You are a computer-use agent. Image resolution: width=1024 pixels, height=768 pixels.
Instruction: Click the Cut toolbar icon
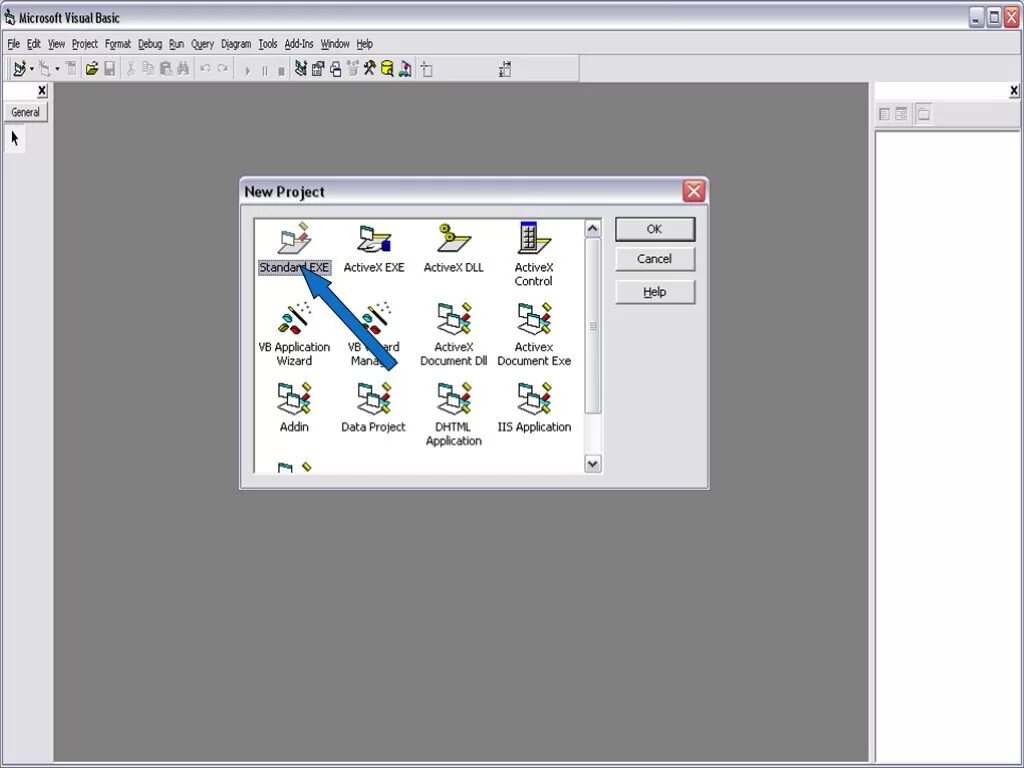click(x=130, y=69)
